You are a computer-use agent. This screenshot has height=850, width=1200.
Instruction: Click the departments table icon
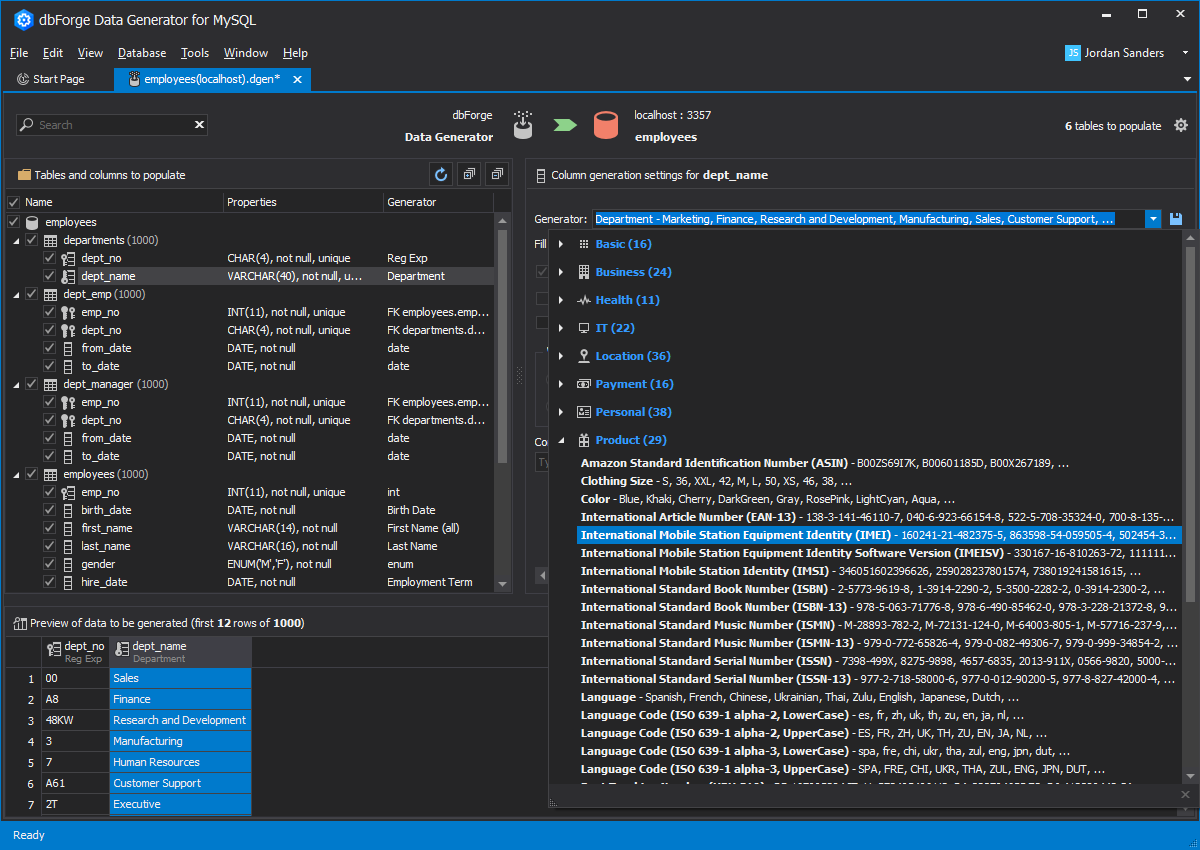[51, 240]
